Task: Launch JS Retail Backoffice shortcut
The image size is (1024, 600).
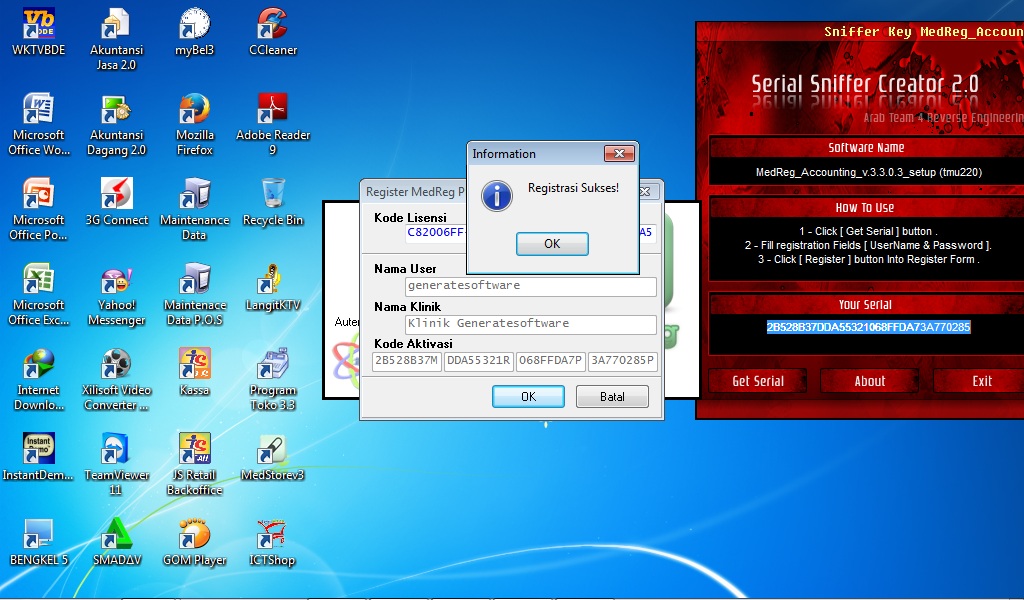Action: [195, 464]
